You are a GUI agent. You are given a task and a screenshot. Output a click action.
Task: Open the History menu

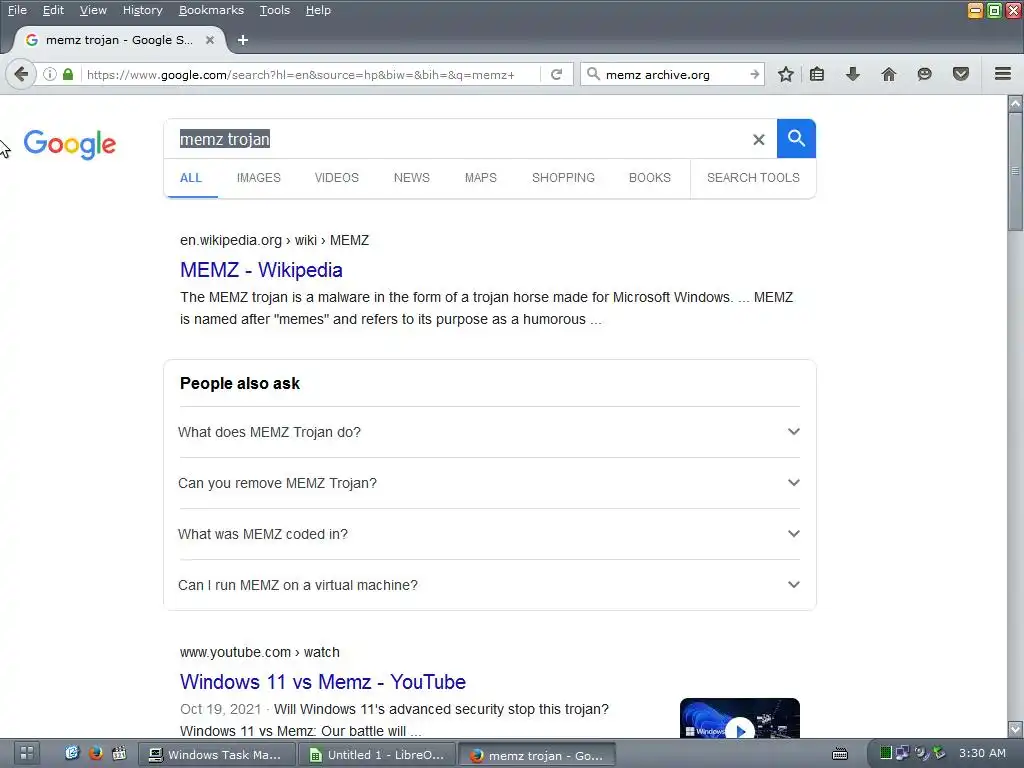142,10
